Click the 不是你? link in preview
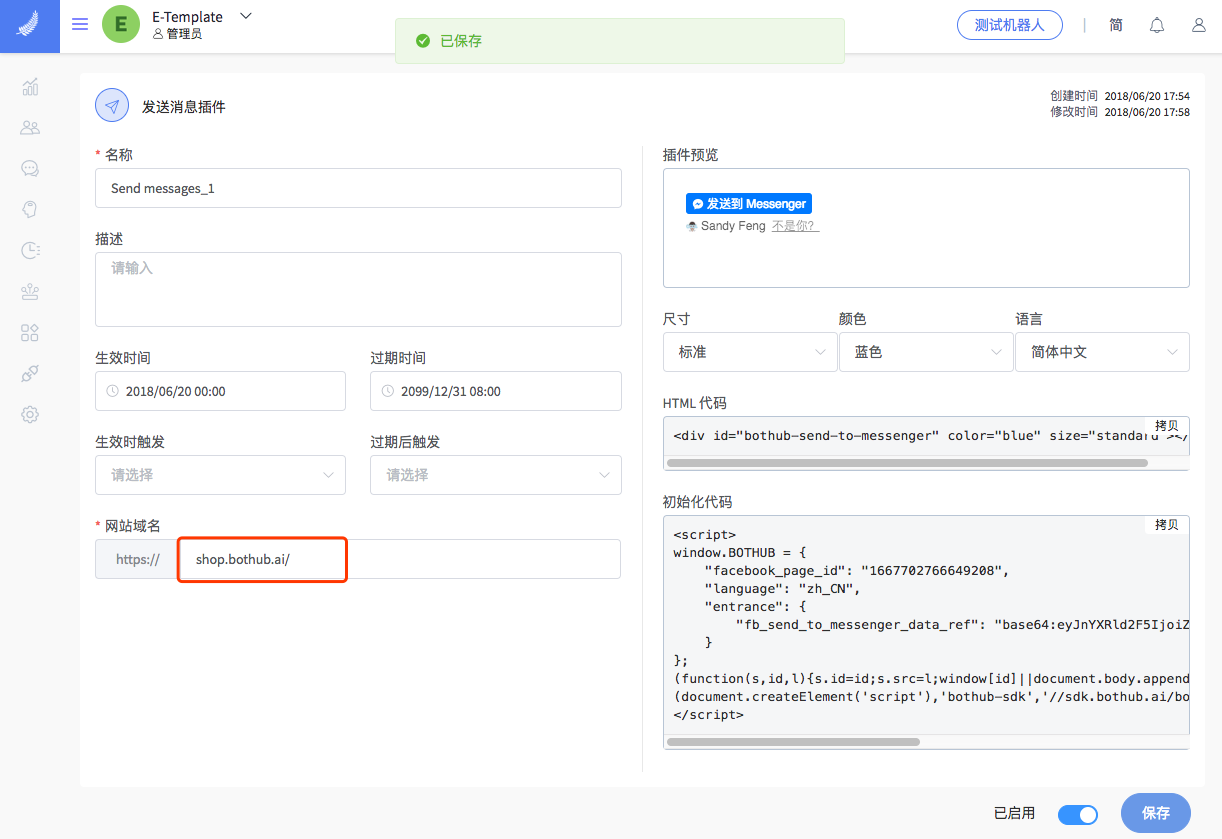Image resolution: width=1222 pixels, height=839 pixels. click(795, 226)
